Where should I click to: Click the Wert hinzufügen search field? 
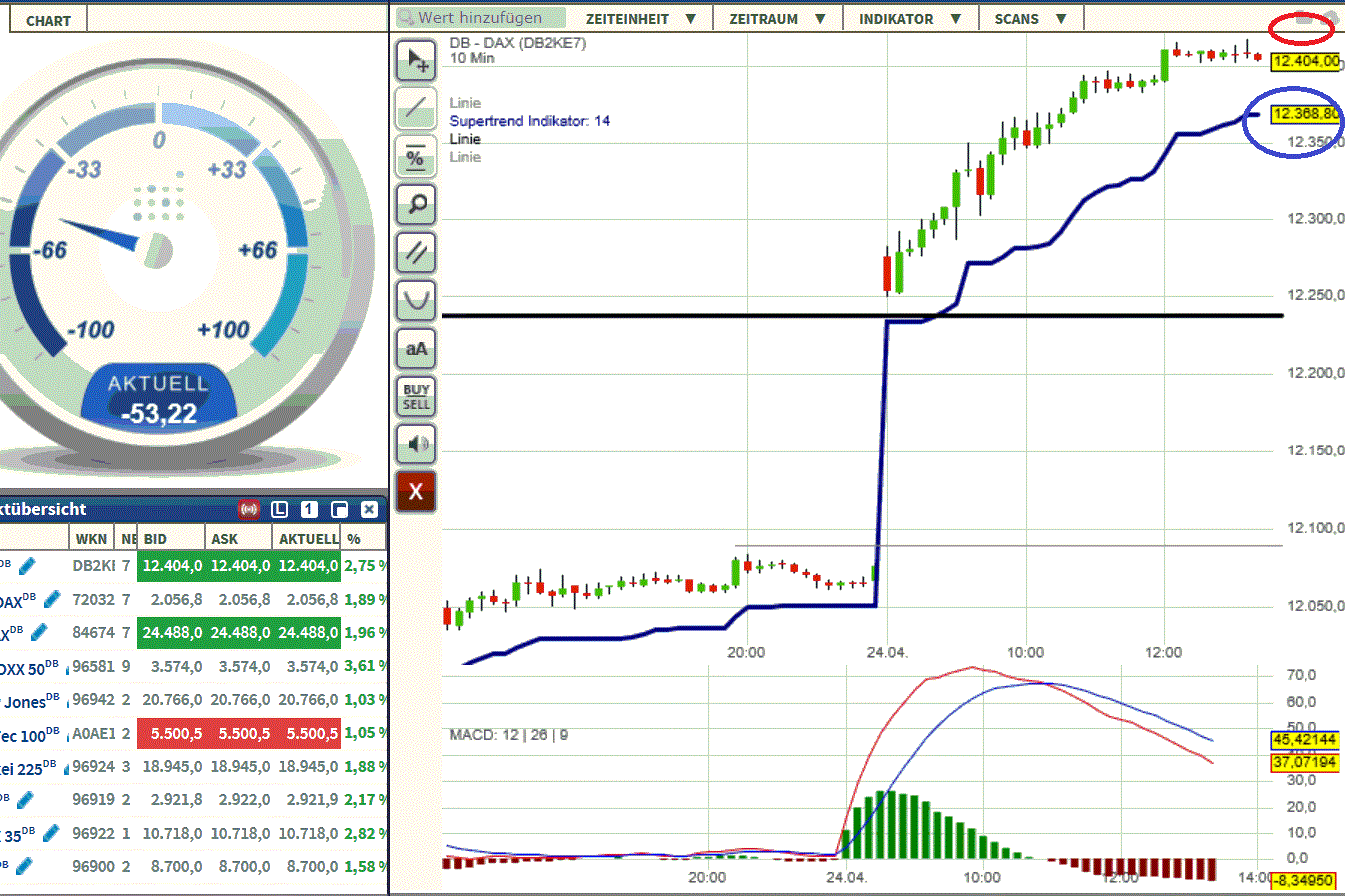(x=478, y=17)
